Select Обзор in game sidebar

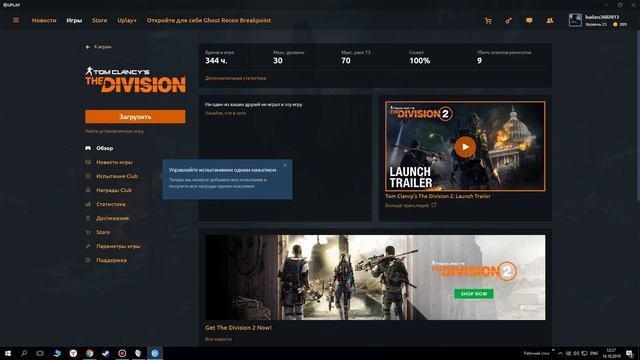coord(104,148)
